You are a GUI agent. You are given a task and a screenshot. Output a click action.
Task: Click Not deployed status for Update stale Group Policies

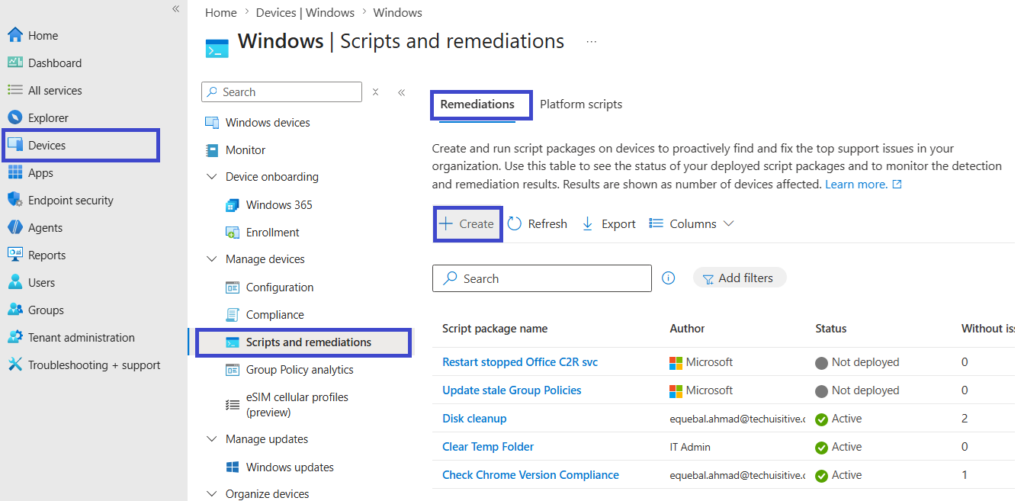pos(857,390)
